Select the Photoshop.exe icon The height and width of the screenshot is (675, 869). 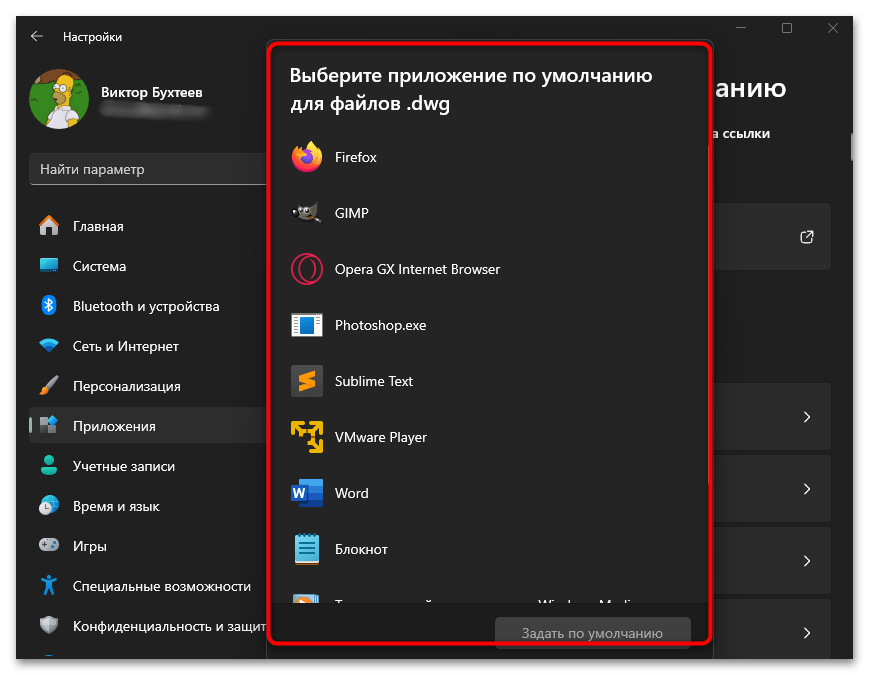point(306,325)
